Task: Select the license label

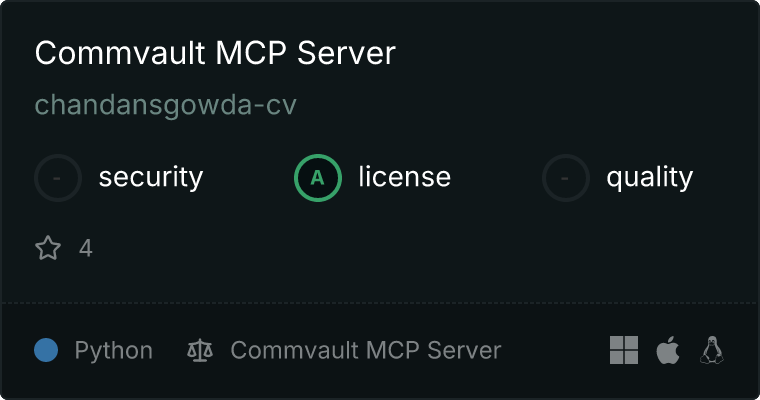Action: (x=405, y=177)
